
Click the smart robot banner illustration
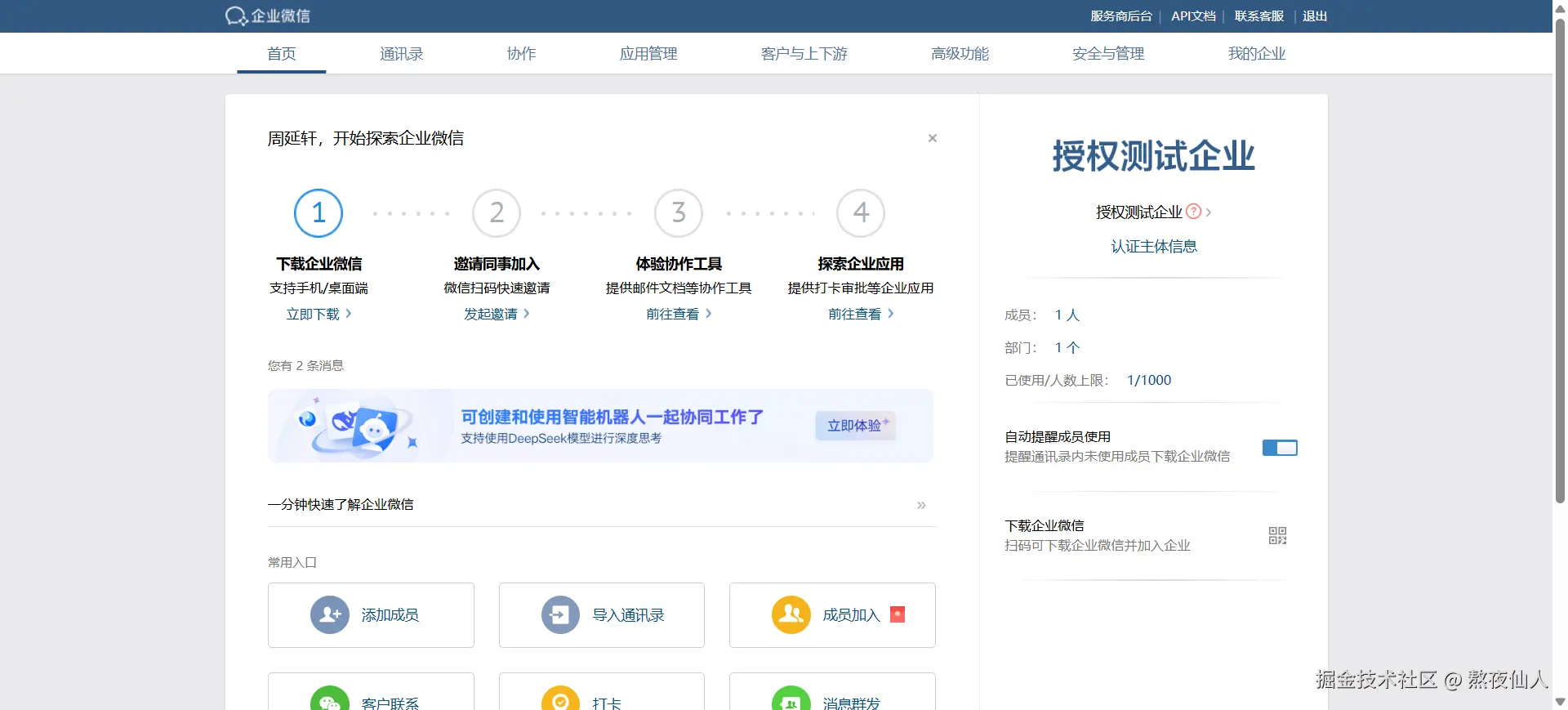point(359,426)
